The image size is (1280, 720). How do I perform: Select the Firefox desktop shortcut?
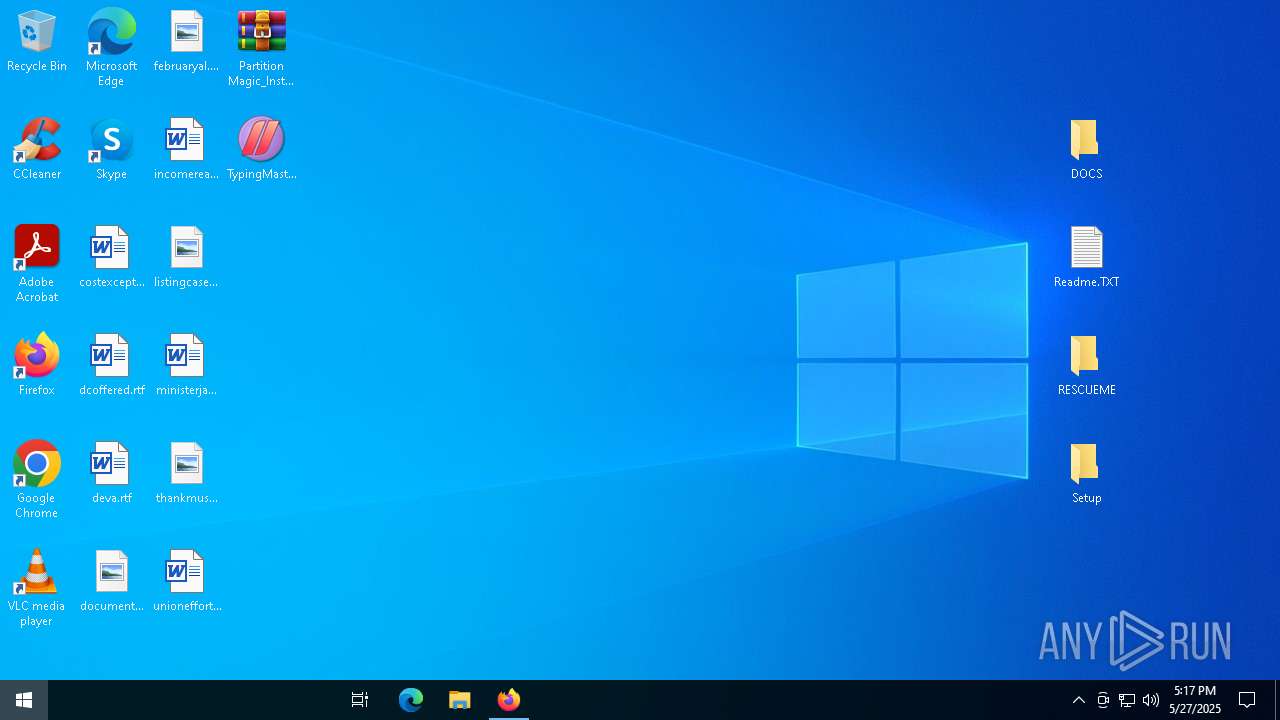(x=37, y=366)
